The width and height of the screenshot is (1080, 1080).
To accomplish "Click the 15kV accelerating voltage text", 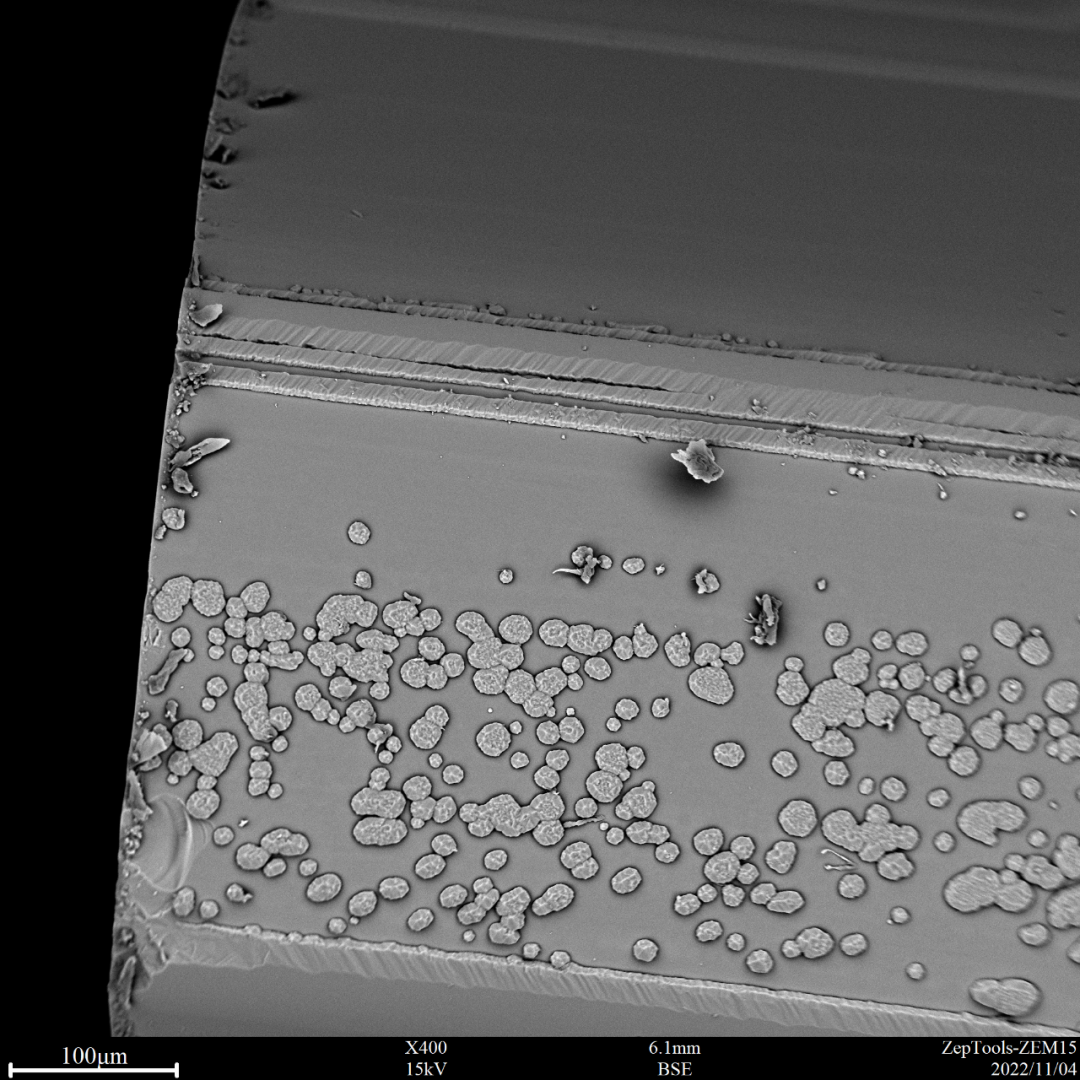I will (426, 1068).
